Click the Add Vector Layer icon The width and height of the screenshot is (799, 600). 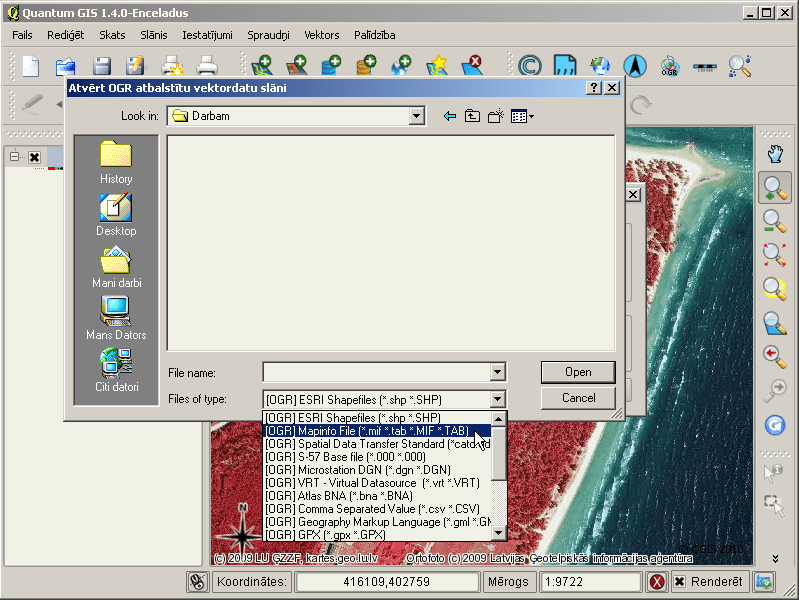tap(262, 66)
